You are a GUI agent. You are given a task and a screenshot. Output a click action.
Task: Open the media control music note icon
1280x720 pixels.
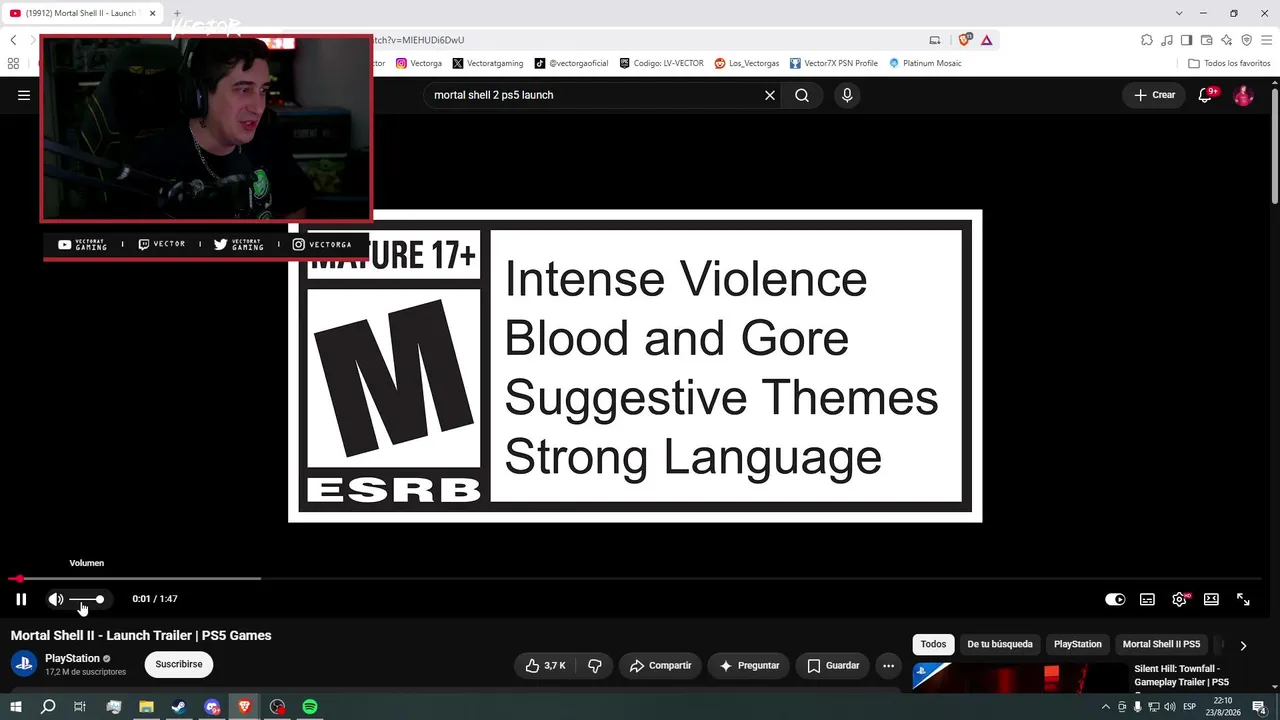coord(1167,40)
